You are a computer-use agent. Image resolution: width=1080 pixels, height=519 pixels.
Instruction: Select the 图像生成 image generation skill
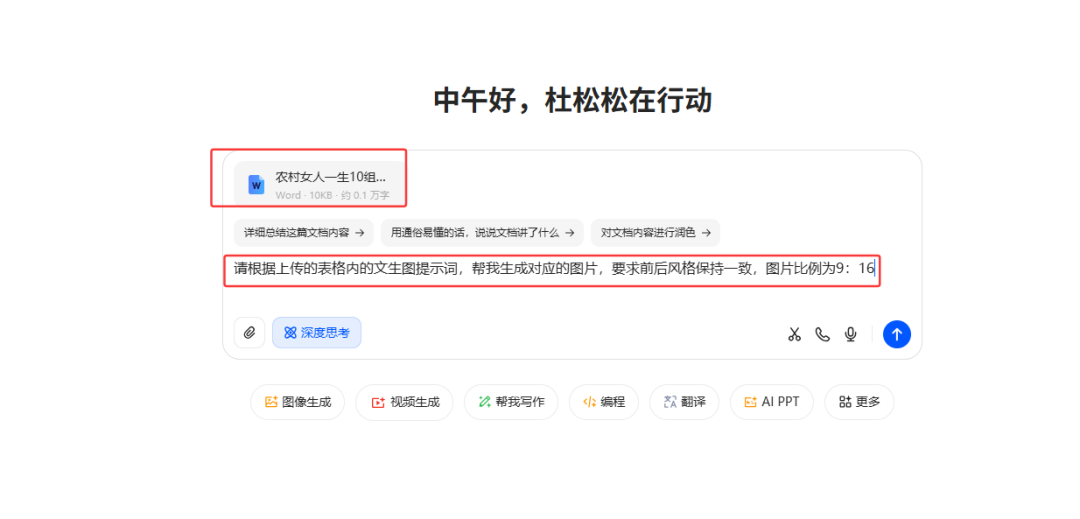297,402
